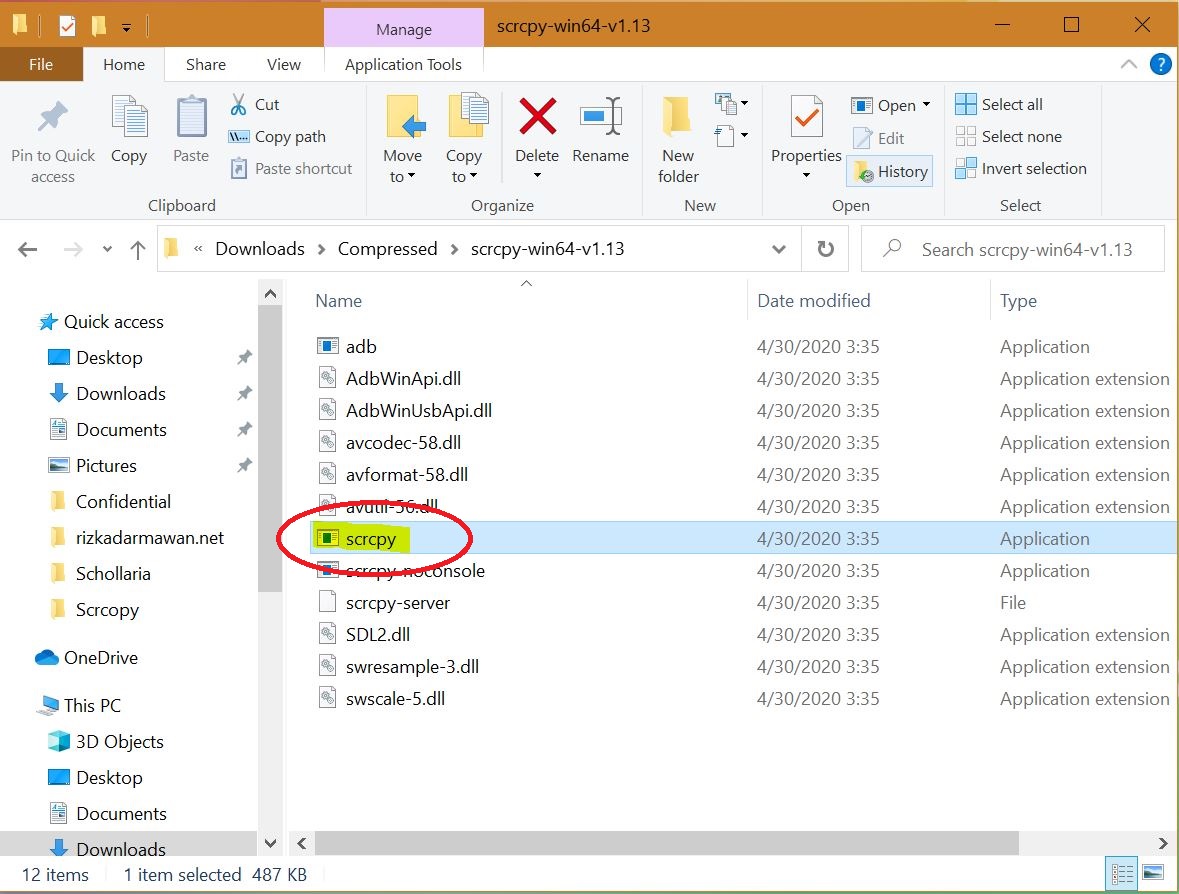The height and width of the screenshot is (894, 1179).
Task: Select AdbWinUsbApi.dll file
Action: [x=419, y=411]
